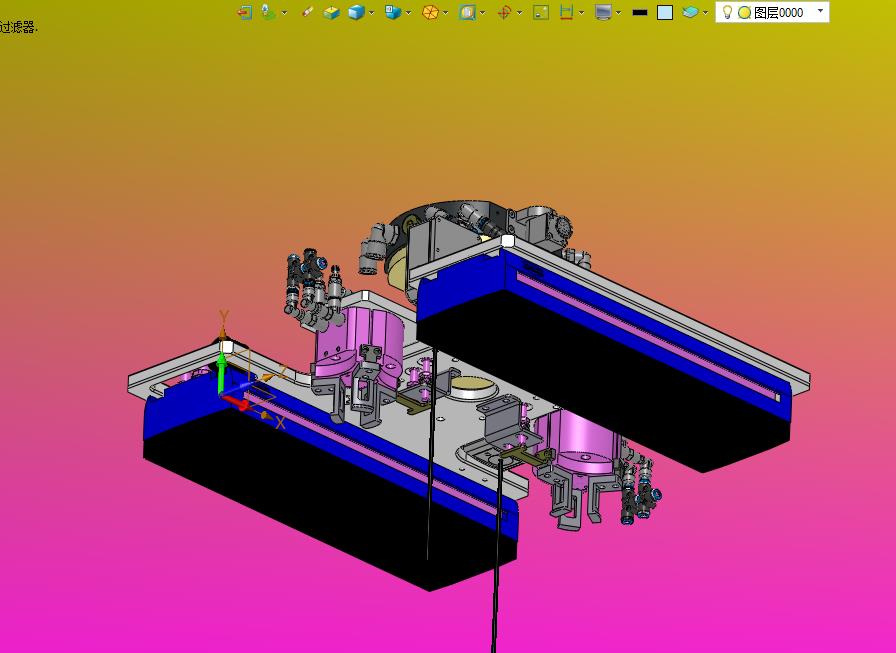
Task: Click the 图层0000 layer name text
Action: pyautogui.click(x=778, y=13)
